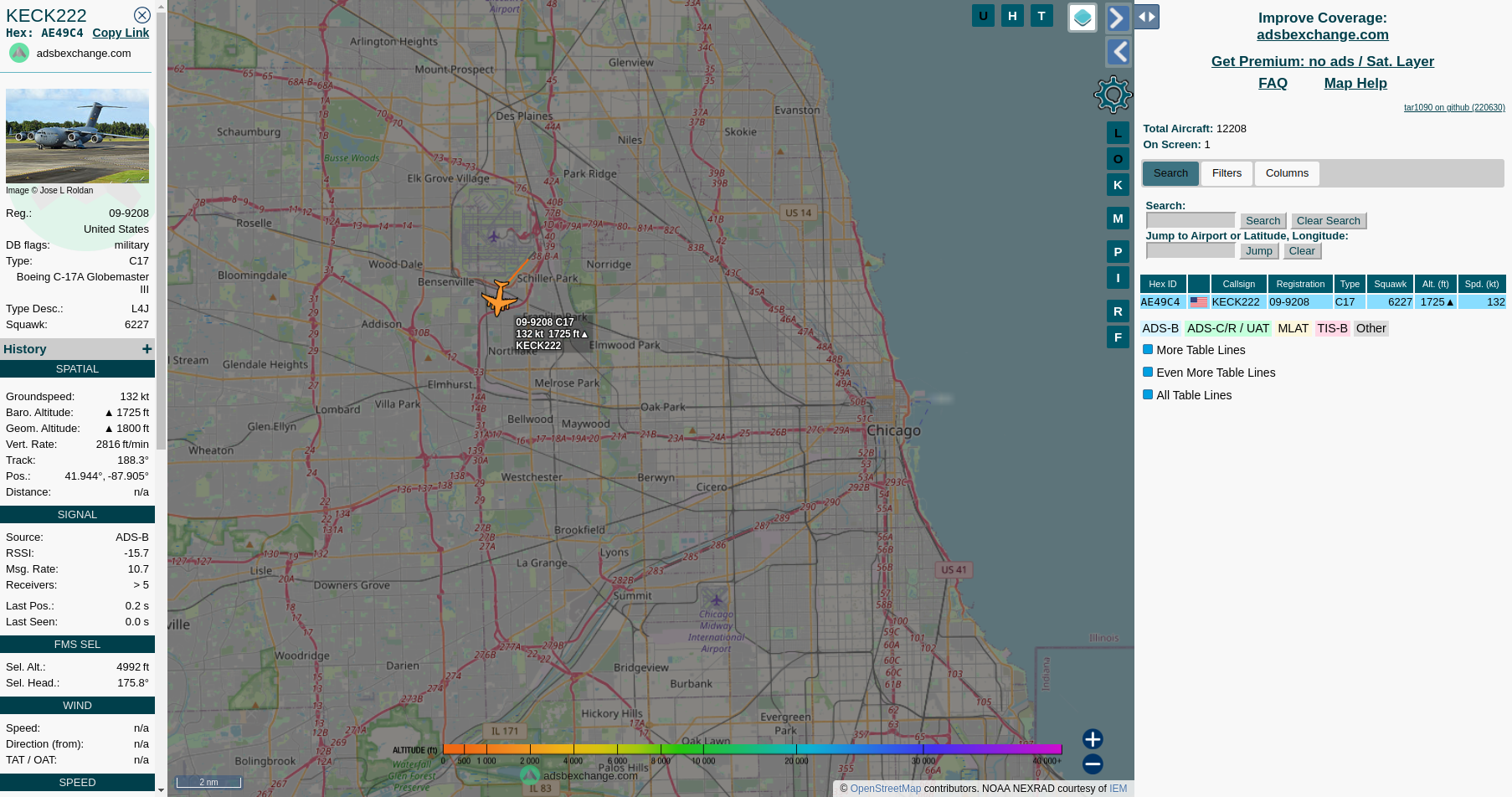Open settings gear on map
The image size is (1512, 797).
1113,95
